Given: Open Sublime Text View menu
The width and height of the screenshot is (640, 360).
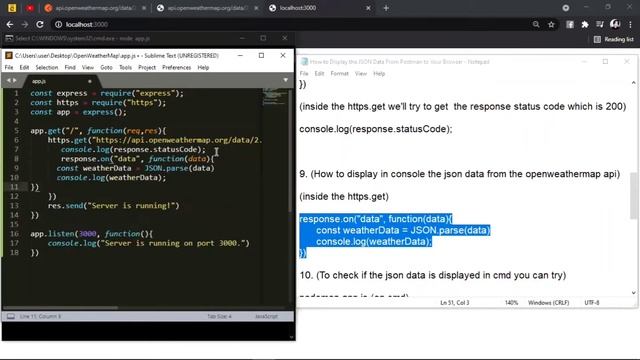Looking at the screenshot, I should coord(88,67).
